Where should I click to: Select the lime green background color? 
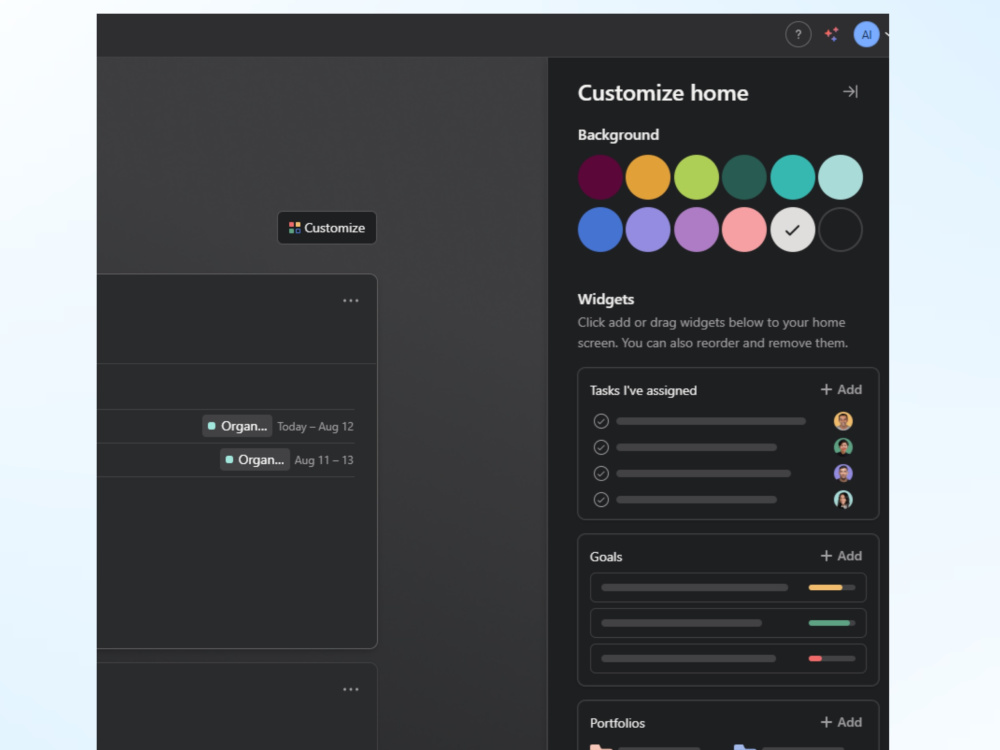tap(696, 177)
